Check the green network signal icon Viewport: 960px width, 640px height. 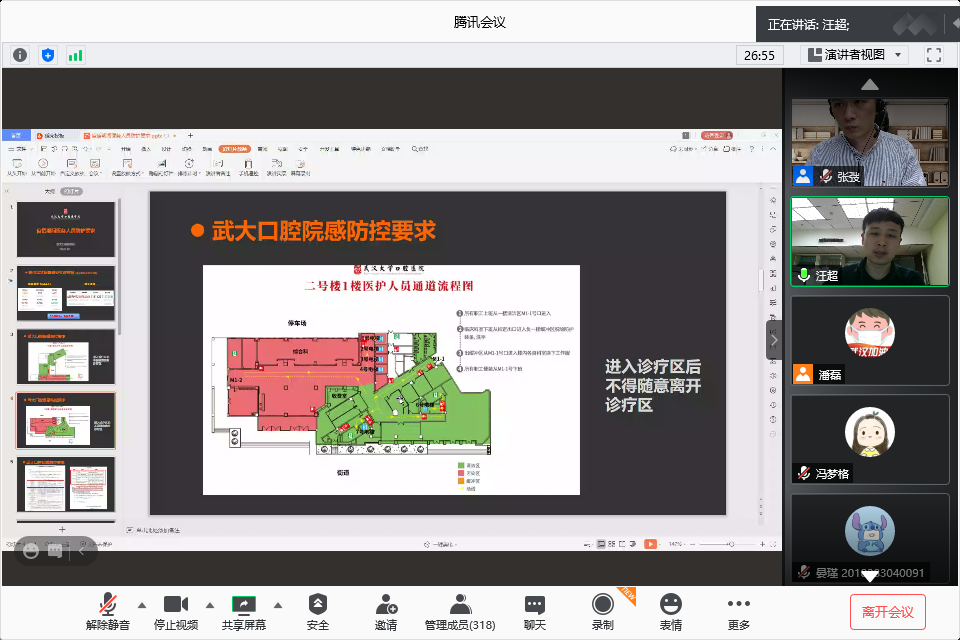tap(75, 55)
